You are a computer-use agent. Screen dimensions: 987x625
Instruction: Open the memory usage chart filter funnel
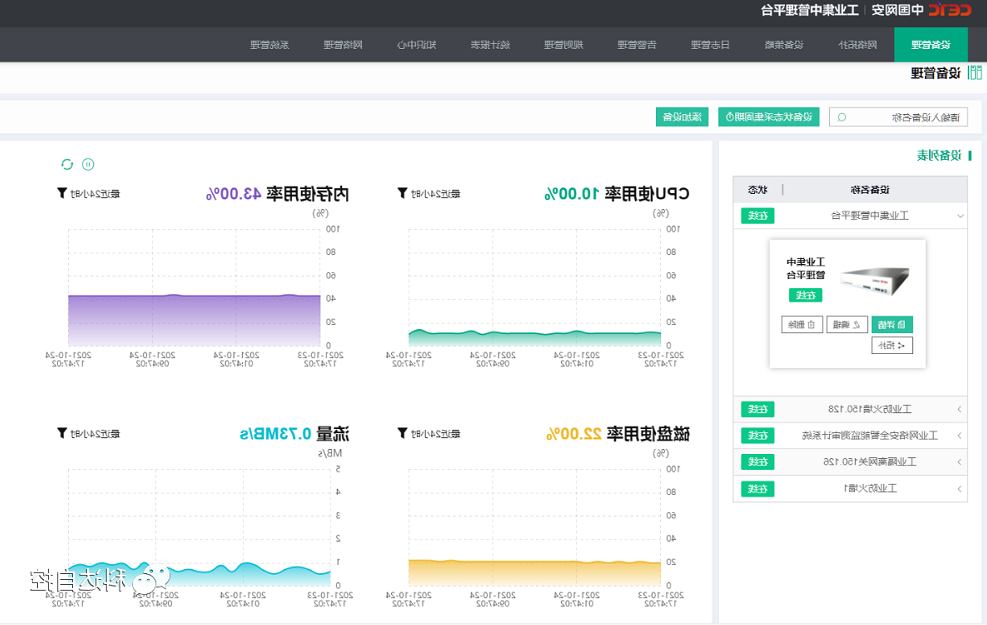point(62,193)
